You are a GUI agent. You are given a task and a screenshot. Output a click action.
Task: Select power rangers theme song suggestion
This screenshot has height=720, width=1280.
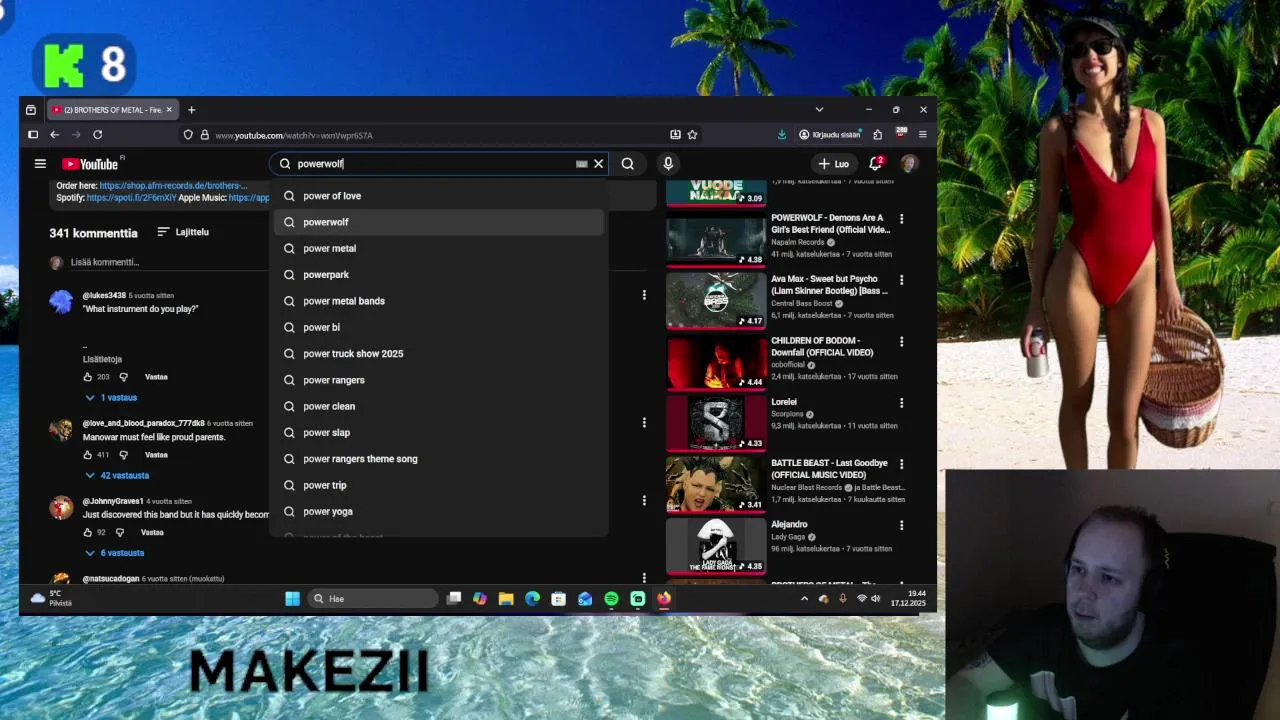click(x=438, y=459)
